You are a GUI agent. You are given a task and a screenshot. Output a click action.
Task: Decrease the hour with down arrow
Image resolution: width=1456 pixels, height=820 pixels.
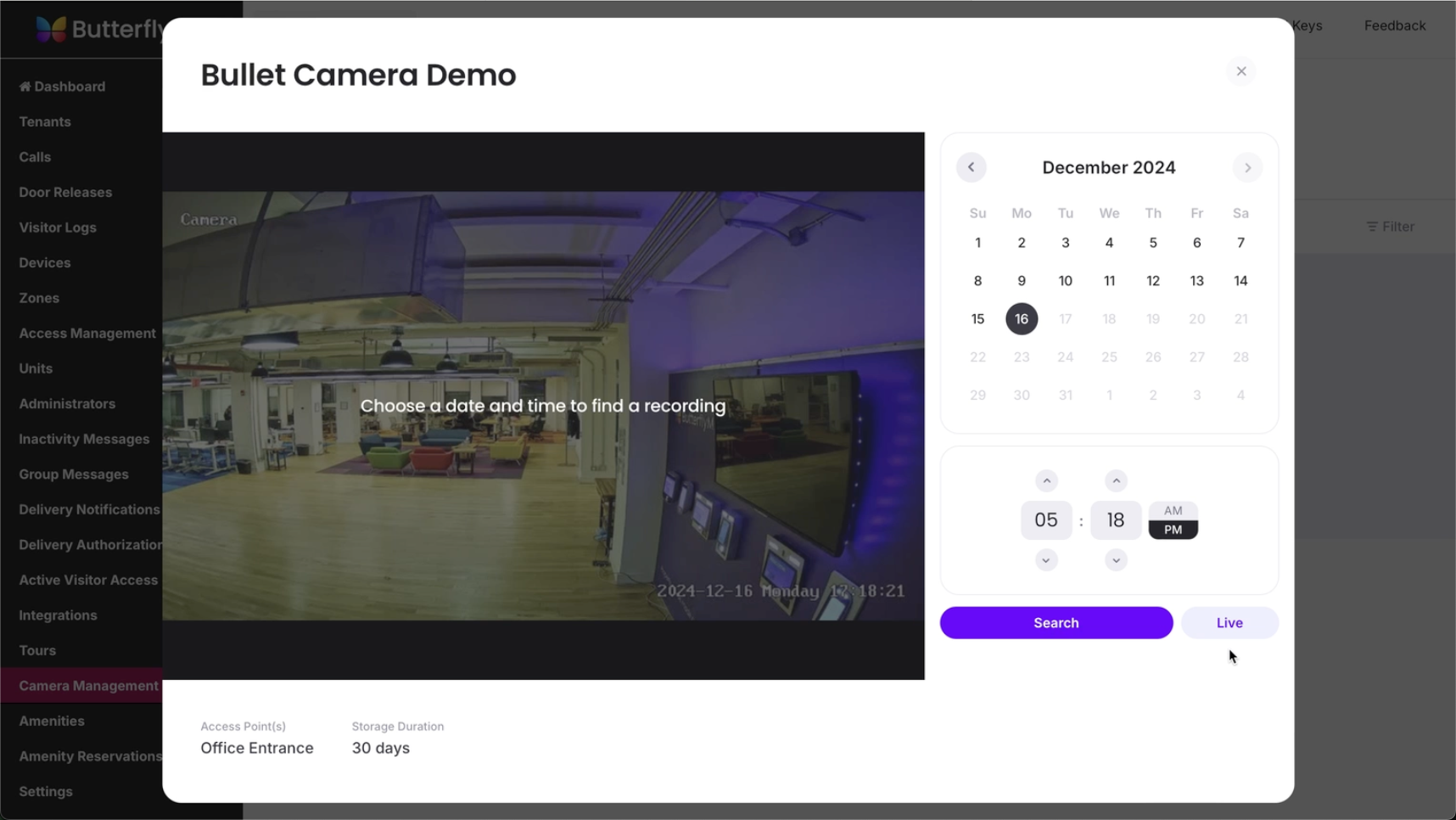(1046, 560)
